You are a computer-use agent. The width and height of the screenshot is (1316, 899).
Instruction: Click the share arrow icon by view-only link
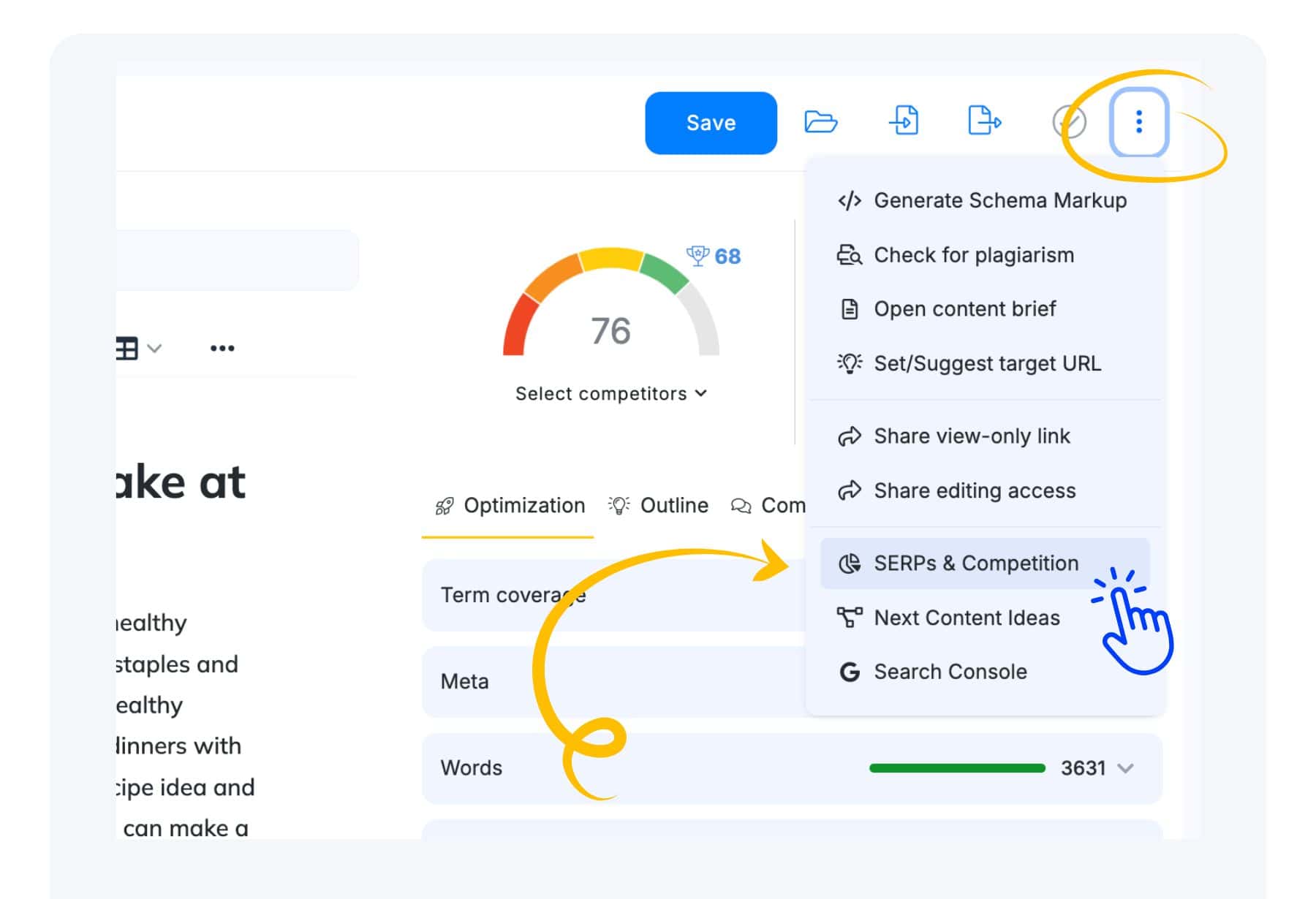click(849, 436)
